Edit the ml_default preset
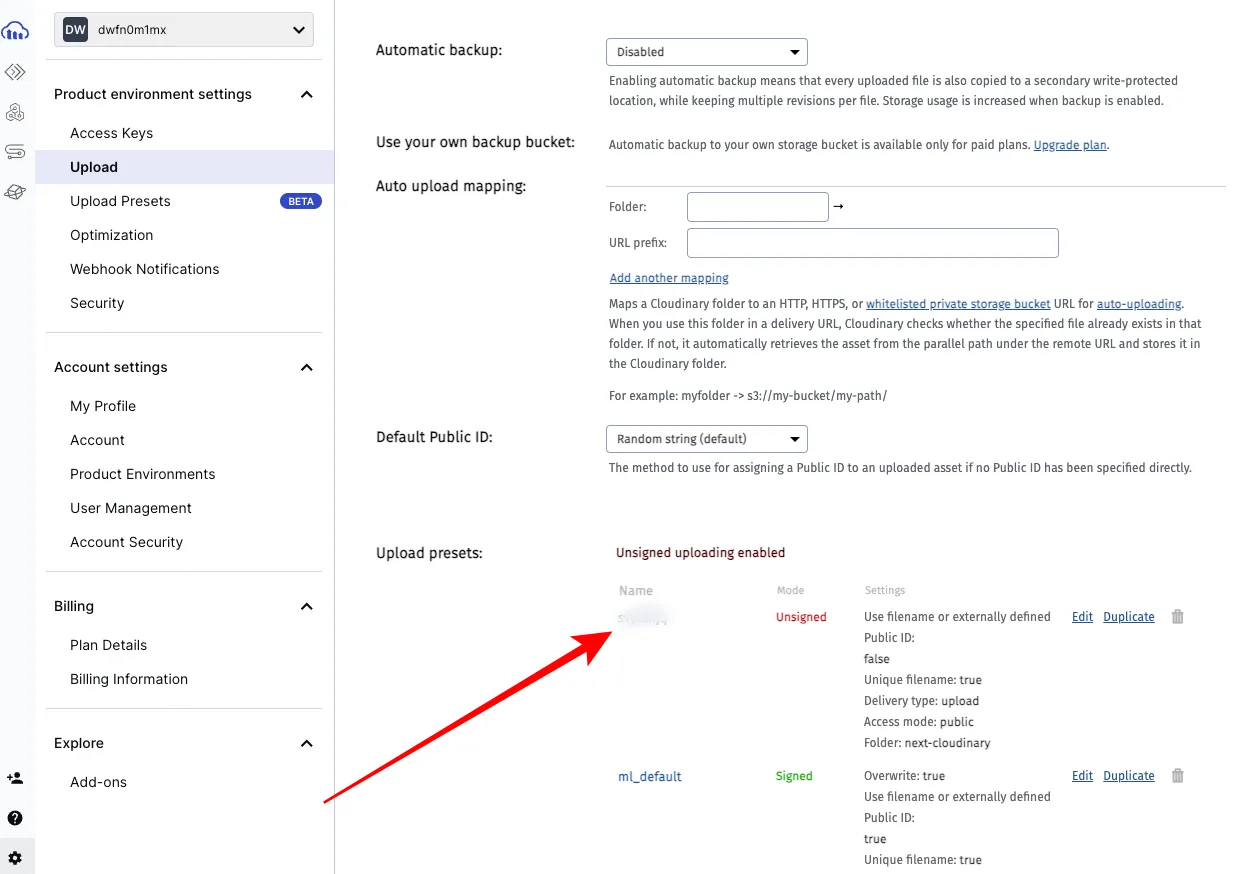The image size is (1252, 874). (x=1082, y=776)
